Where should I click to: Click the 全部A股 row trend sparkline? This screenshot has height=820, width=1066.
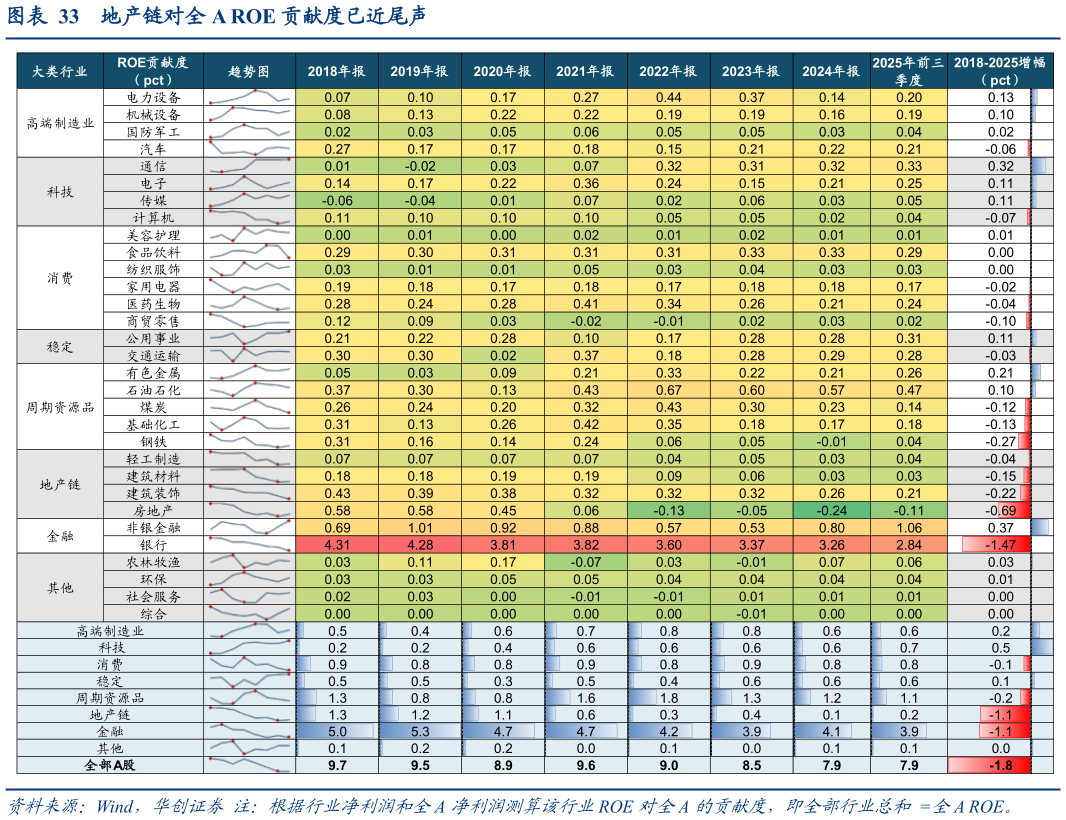click(x=249, y=765)
